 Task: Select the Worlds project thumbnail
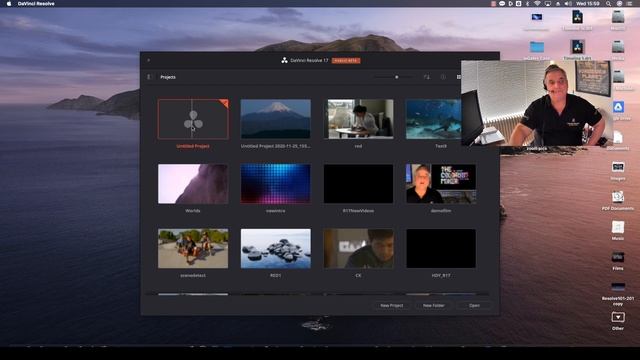[x=193, y=184]
